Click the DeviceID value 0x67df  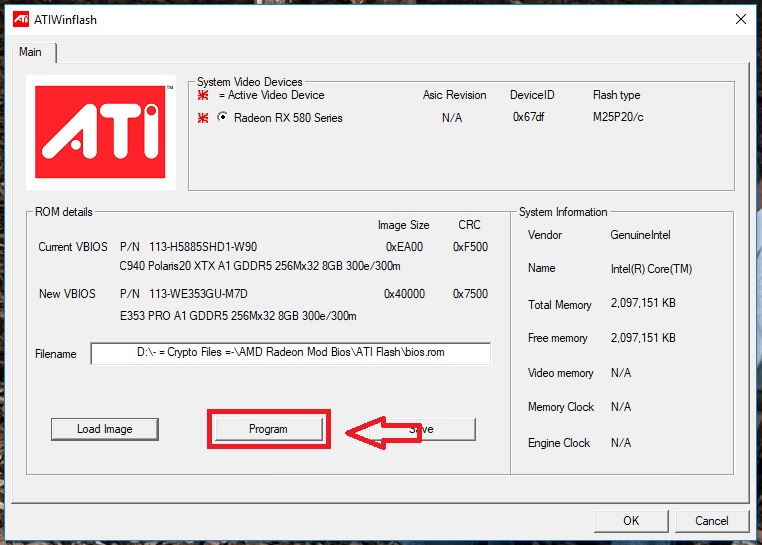[528, 117]
